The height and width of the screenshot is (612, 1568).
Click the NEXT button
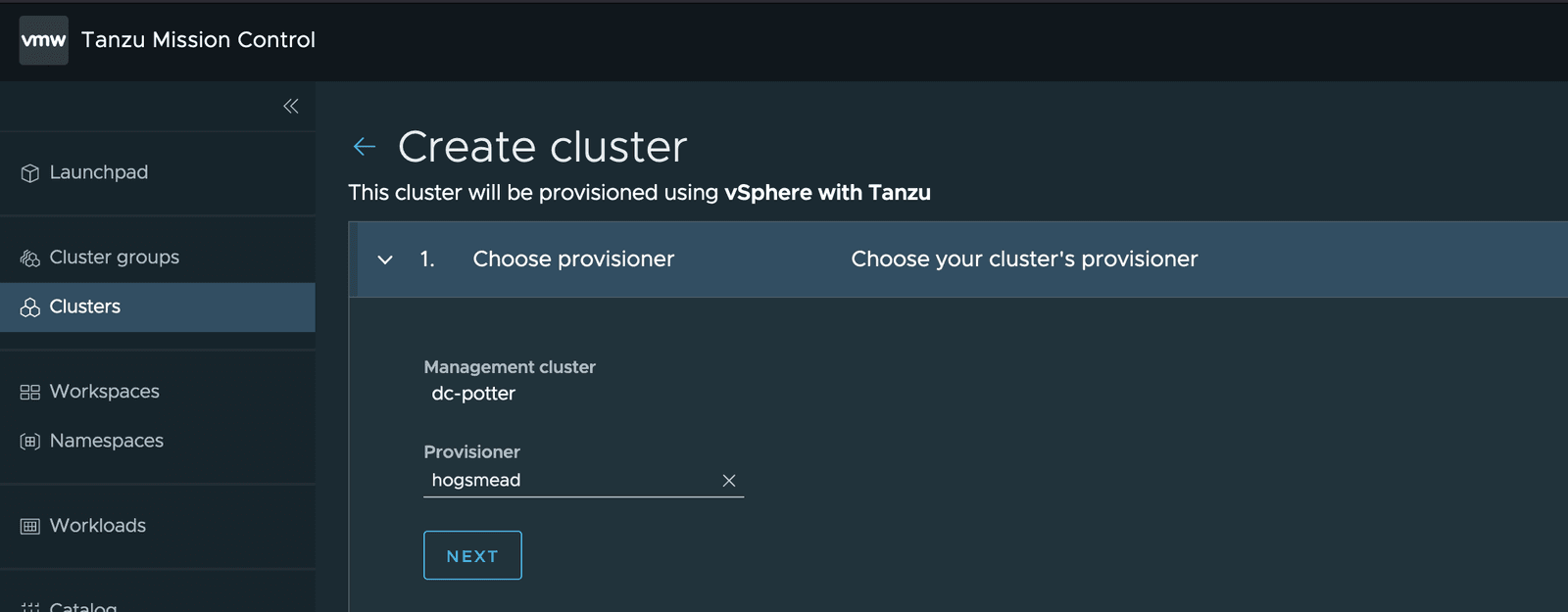tap(472, 555)
